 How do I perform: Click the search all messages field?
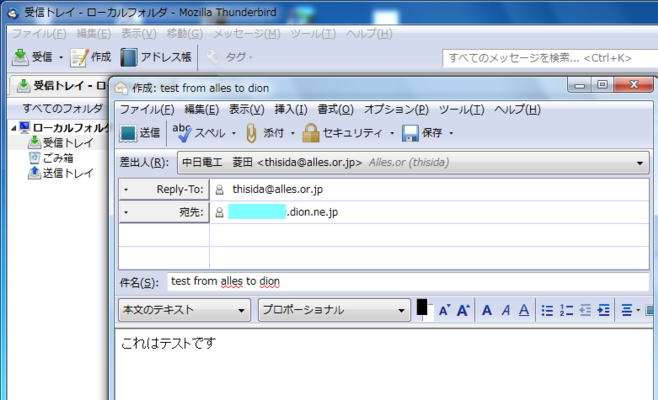coord(550,58)
